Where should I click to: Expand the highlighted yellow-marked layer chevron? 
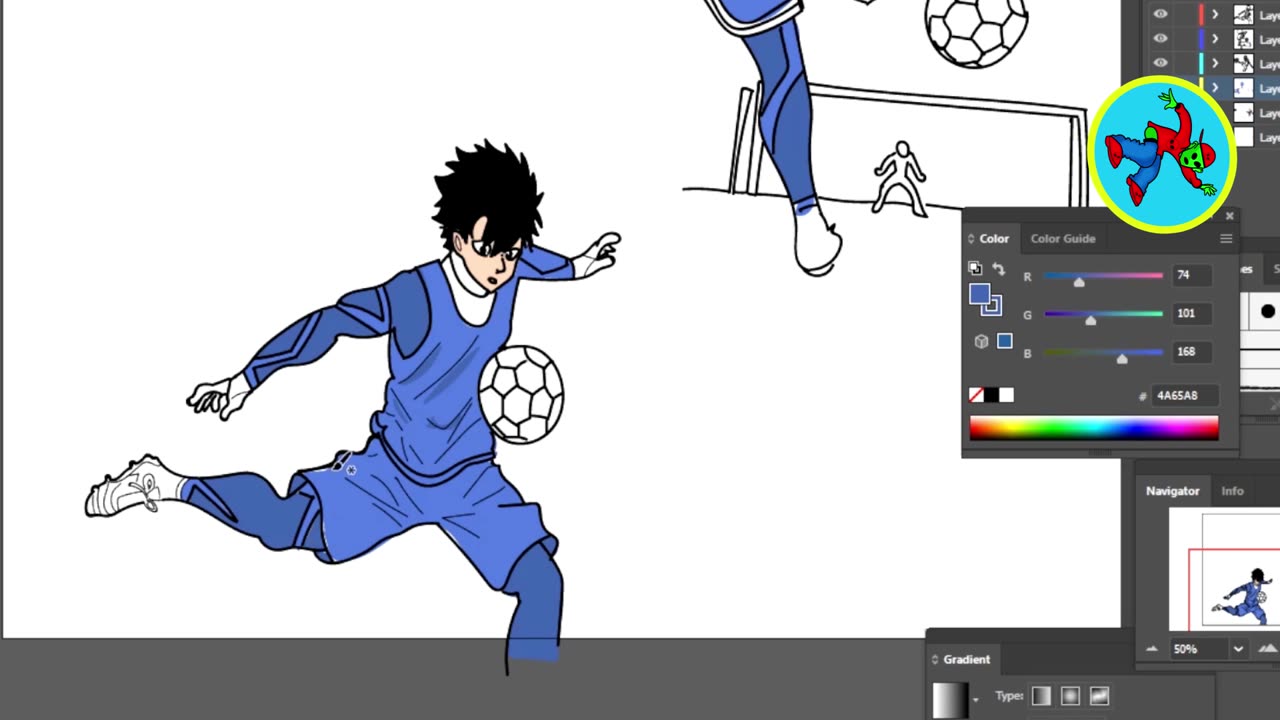[x=1215, y=88]
